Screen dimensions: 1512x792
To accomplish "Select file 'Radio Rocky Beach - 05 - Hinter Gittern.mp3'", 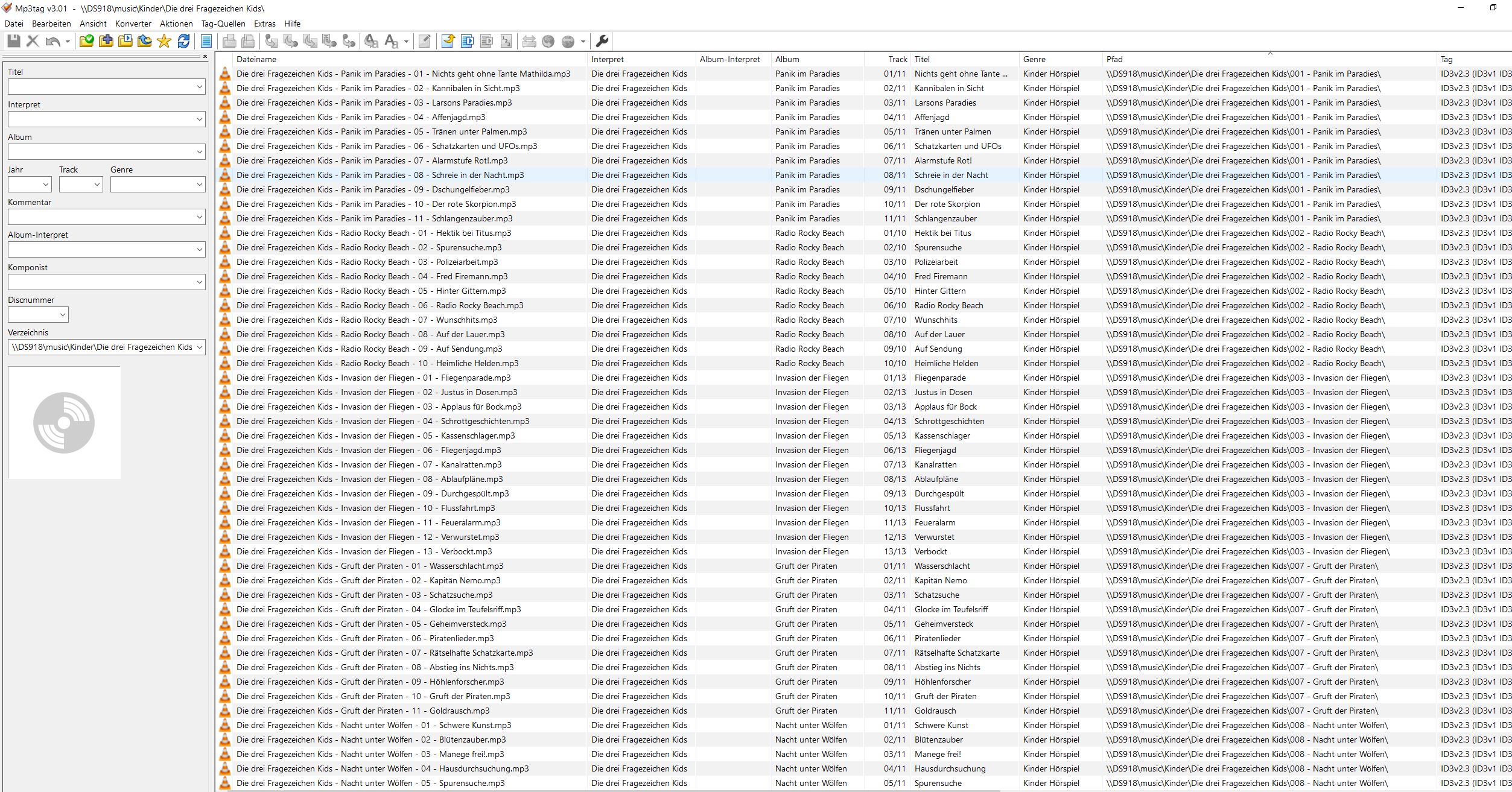I will pyautogui.click(x=371, y=291).
